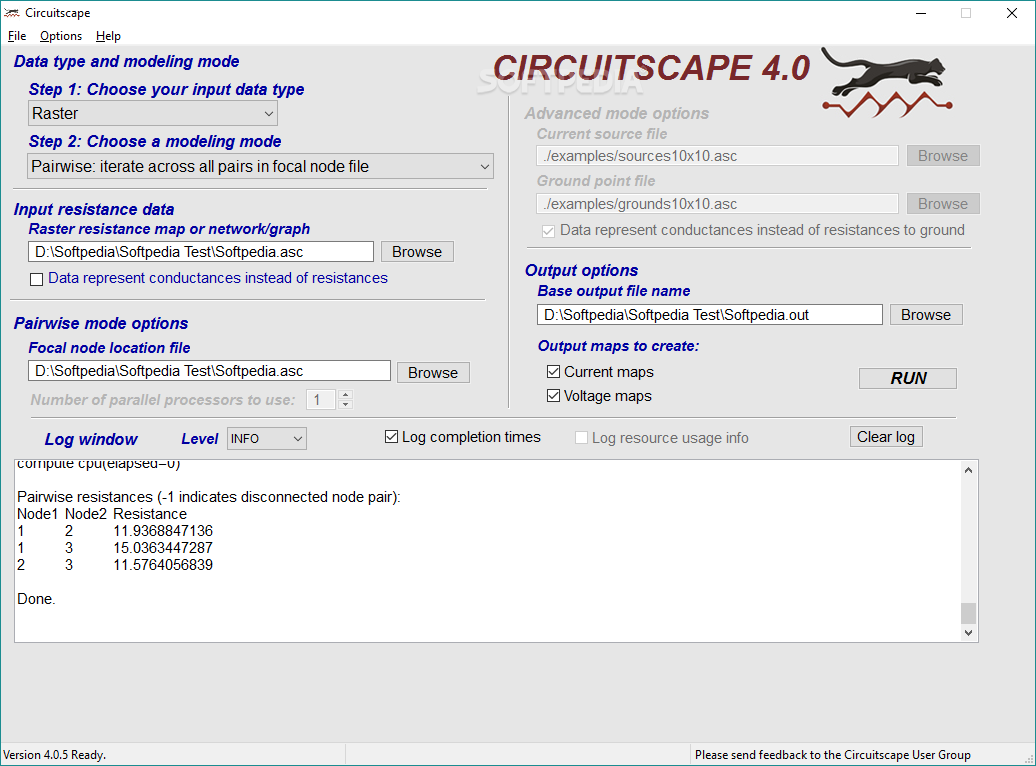The image size is (1036, 766).
Task: Disable Log completion times checkbox
Action: point(391,437)
